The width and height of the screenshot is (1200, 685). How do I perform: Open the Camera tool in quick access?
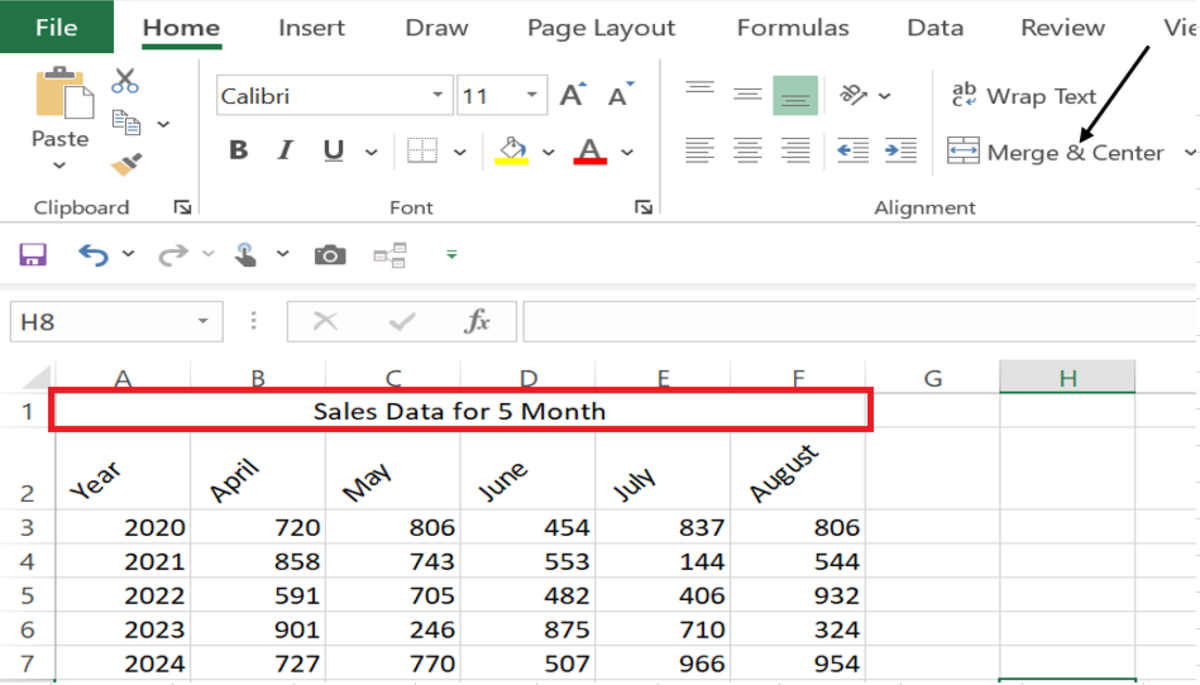[330, 255]
